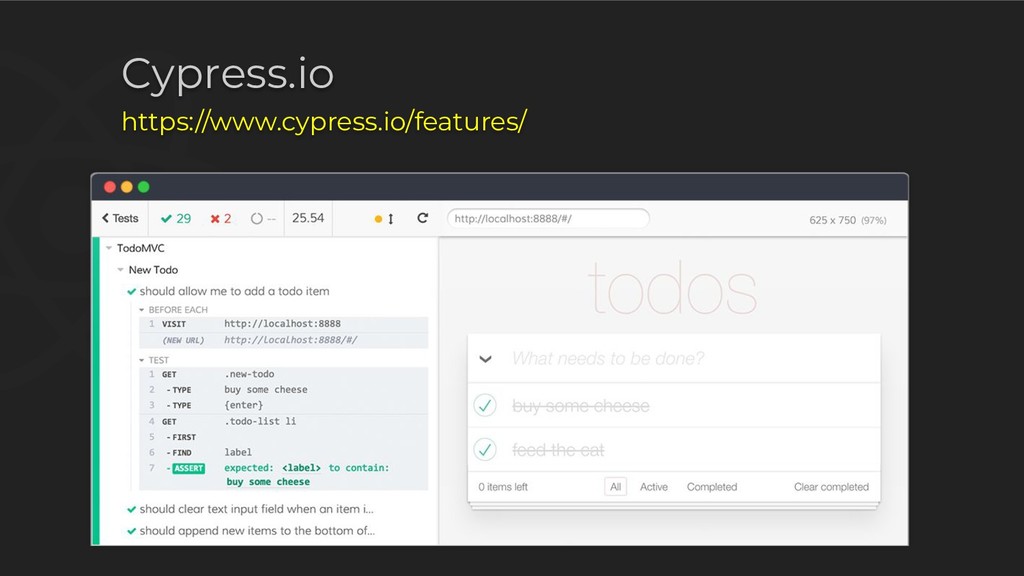Select the GET .new-todo command
This screenshot has width=1024, height=576.
283,374
